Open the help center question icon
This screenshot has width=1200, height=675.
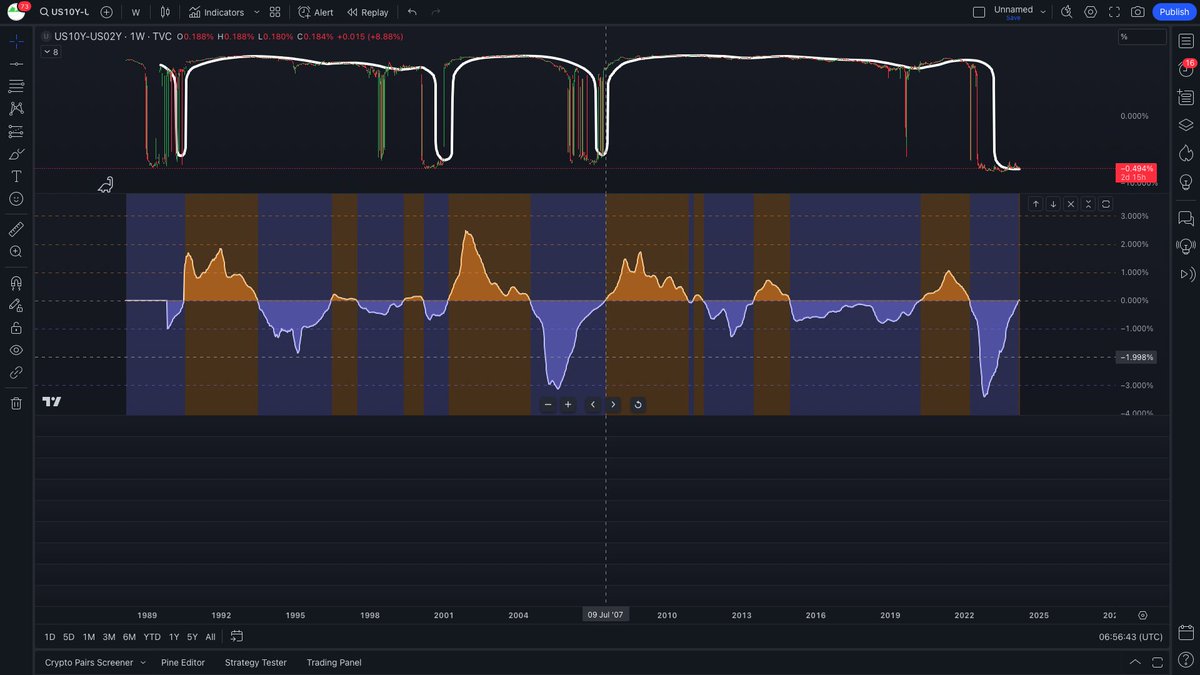click(x=1186, y=660)
